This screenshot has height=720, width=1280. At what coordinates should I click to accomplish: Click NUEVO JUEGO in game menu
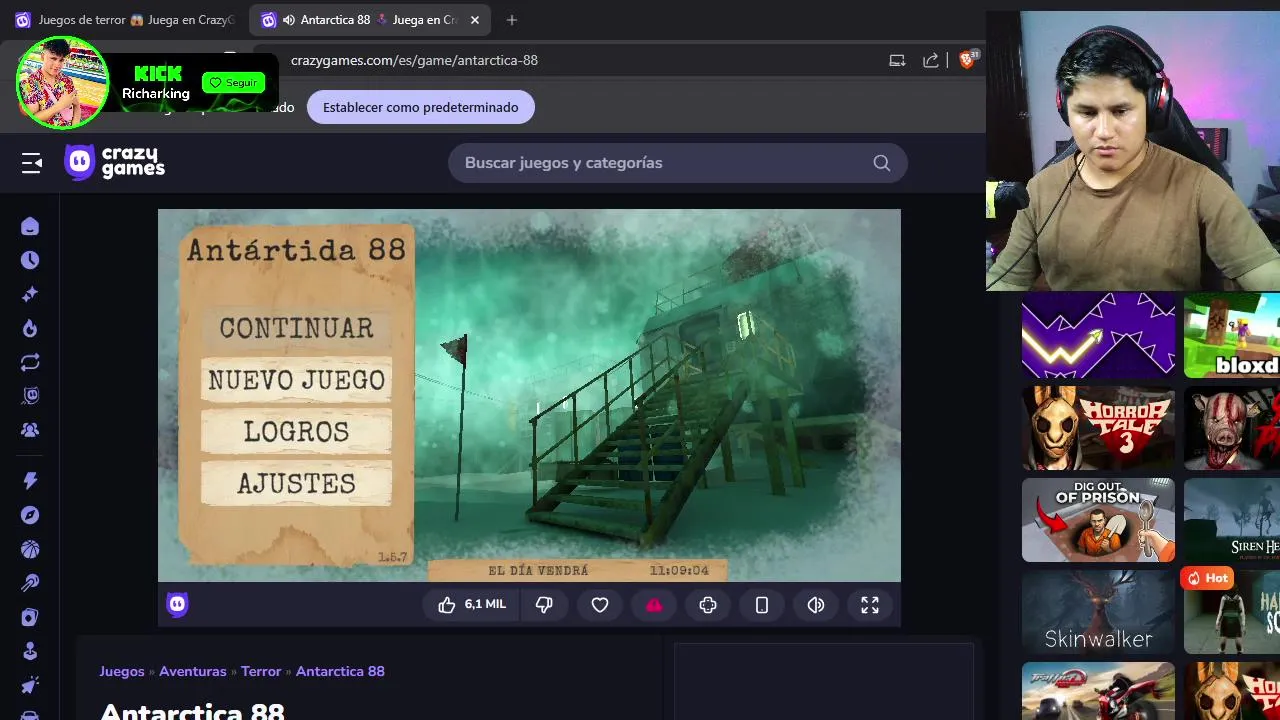296,380
